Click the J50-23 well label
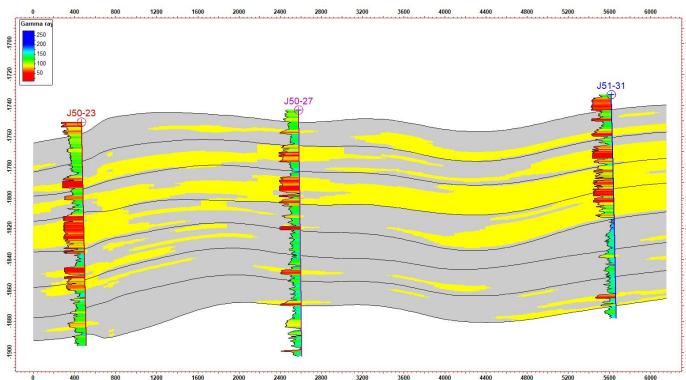686x380 pixels. pyautogui.click(x=81, y=113)
